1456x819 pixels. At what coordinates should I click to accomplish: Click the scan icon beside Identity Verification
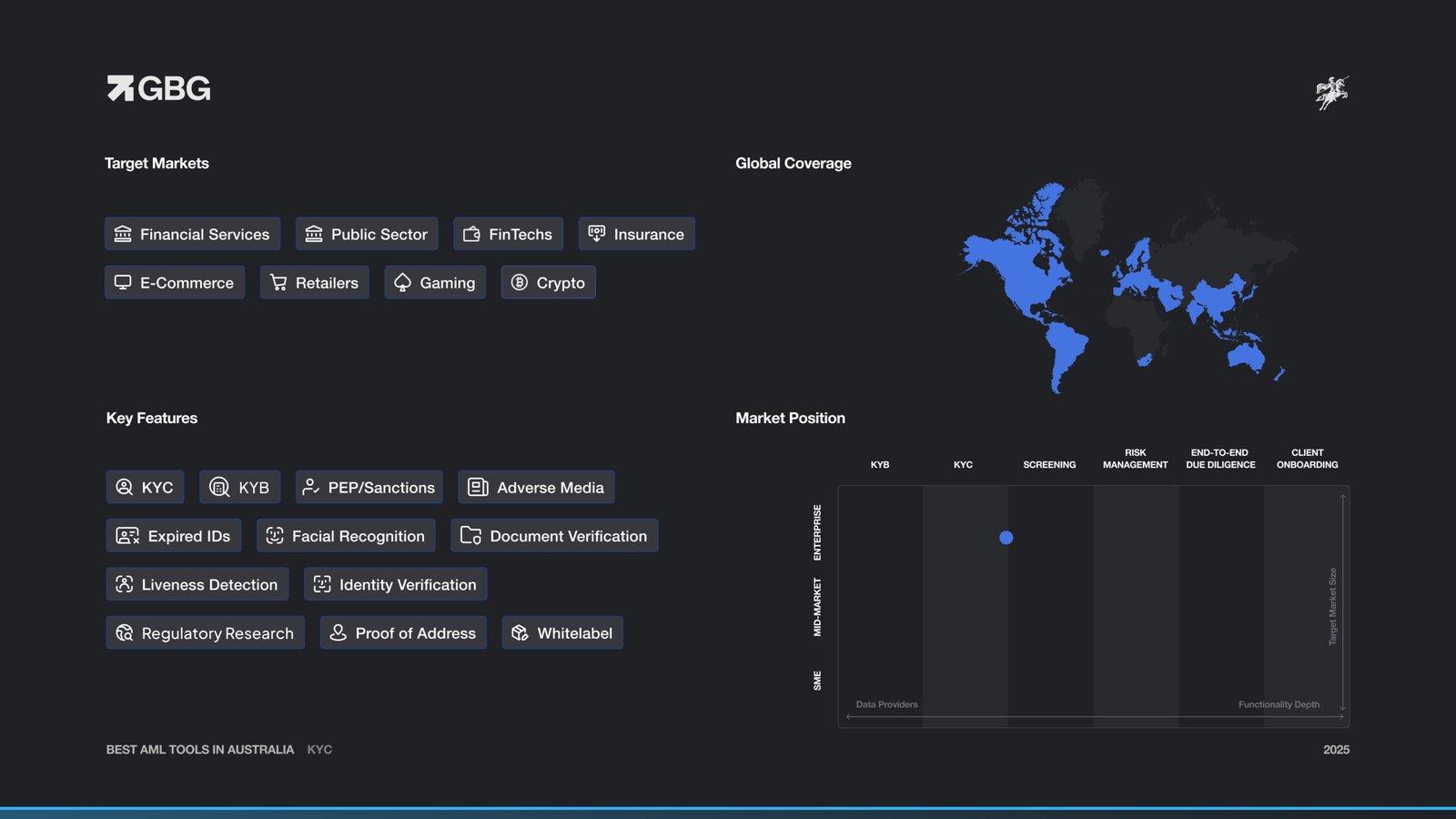pyautogui.click(x=322, y=584)
